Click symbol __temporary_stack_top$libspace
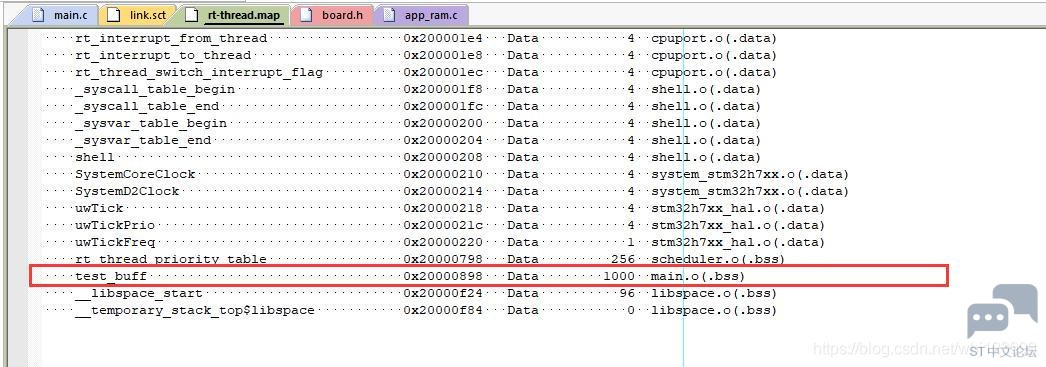 click(x=195, y=310)
